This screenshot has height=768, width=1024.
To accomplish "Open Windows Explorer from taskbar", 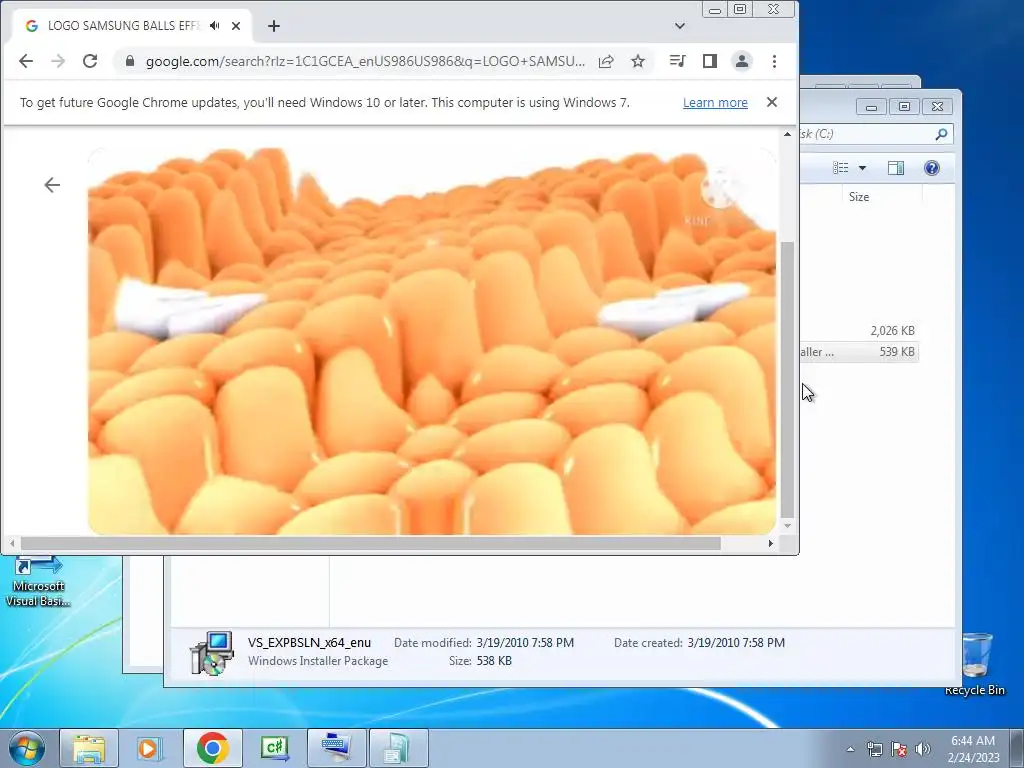I will pos(89,748).
